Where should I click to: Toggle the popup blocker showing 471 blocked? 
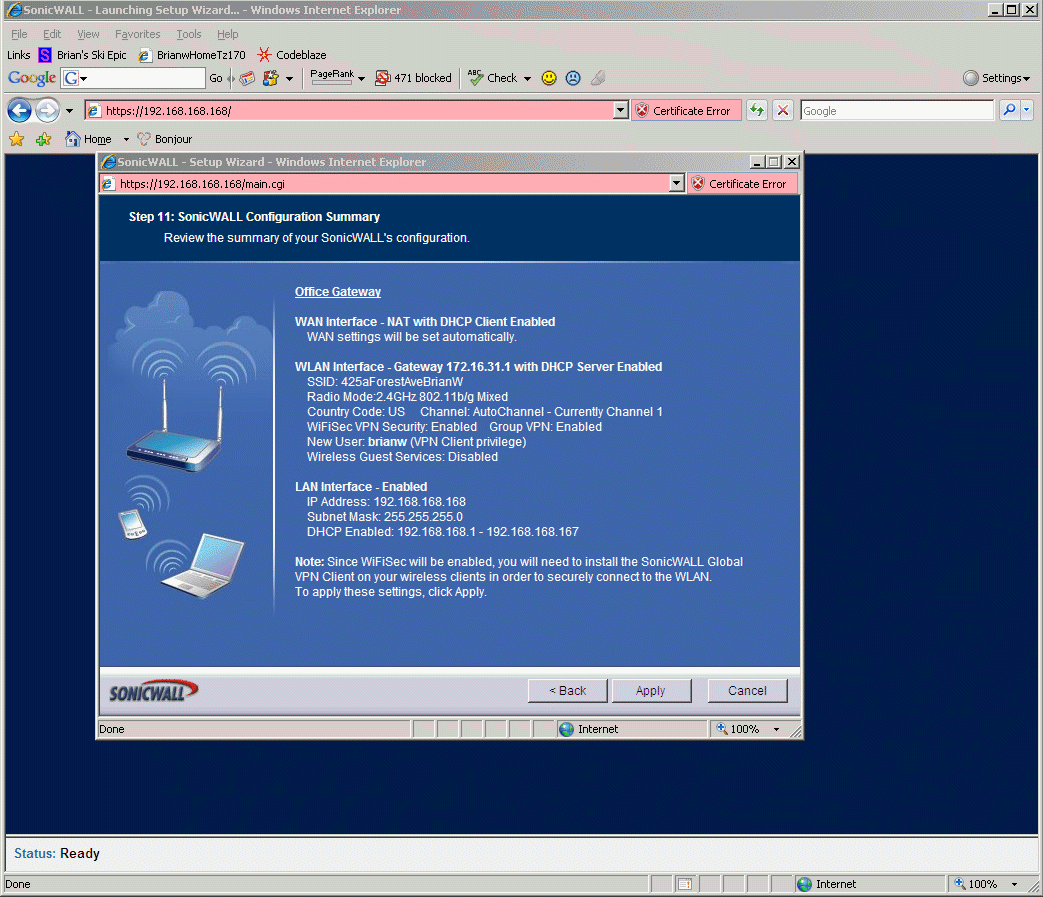(x=413, y=78)
